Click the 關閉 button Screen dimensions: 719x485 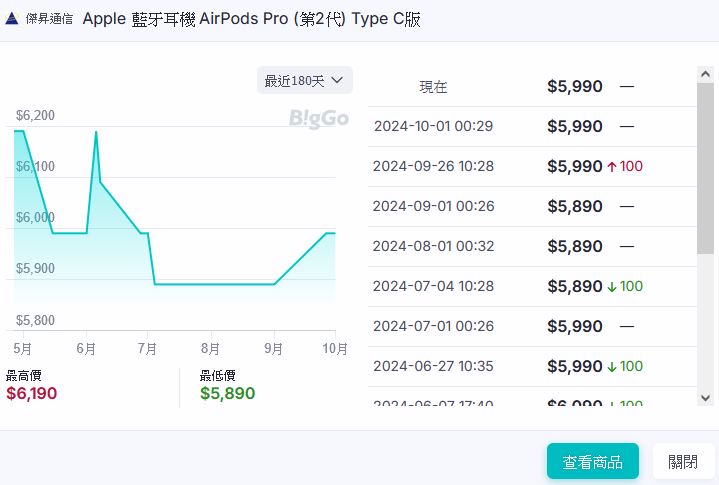click(x=683, y=461)
